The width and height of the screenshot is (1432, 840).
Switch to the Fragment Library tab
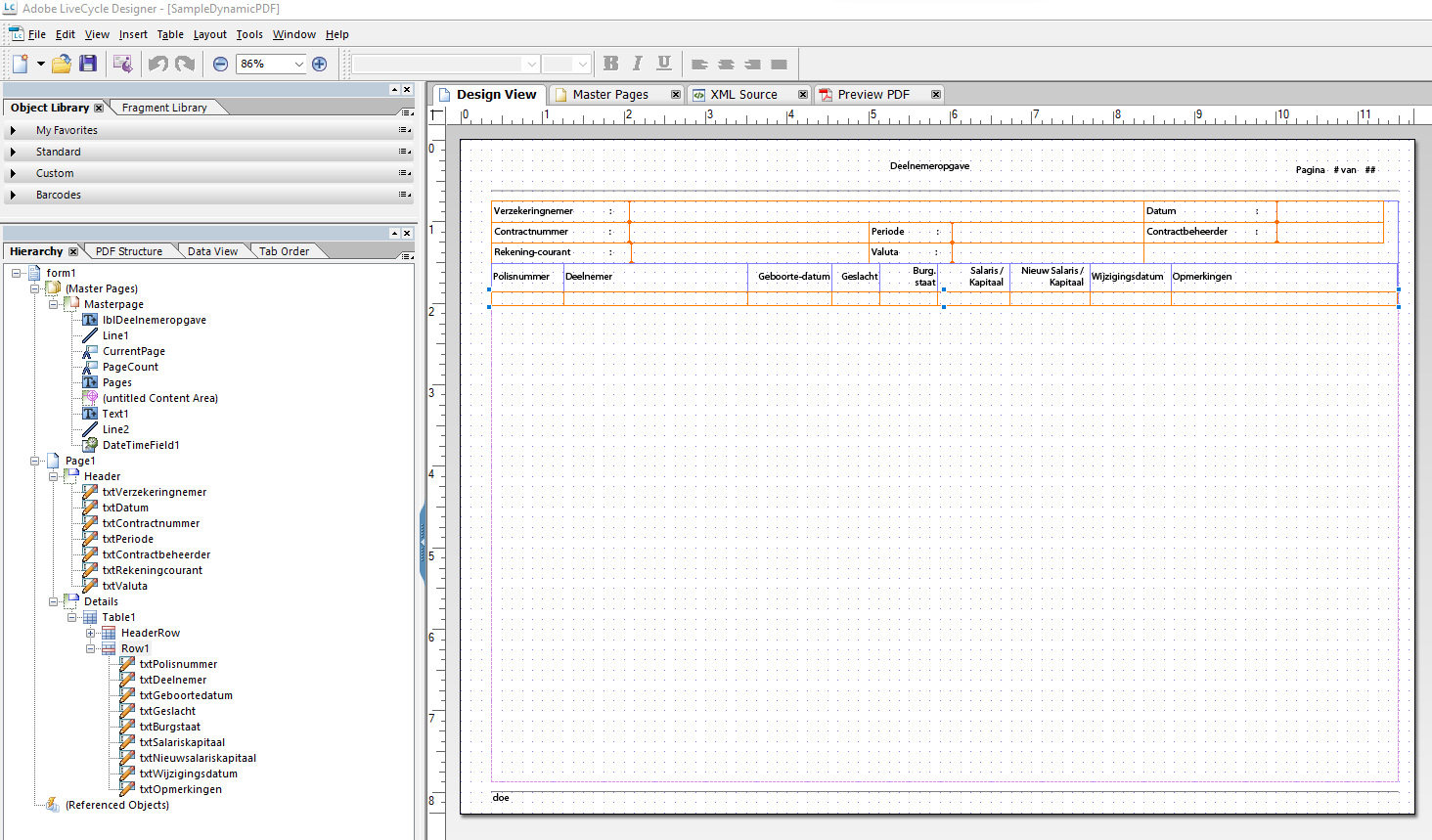164,108
